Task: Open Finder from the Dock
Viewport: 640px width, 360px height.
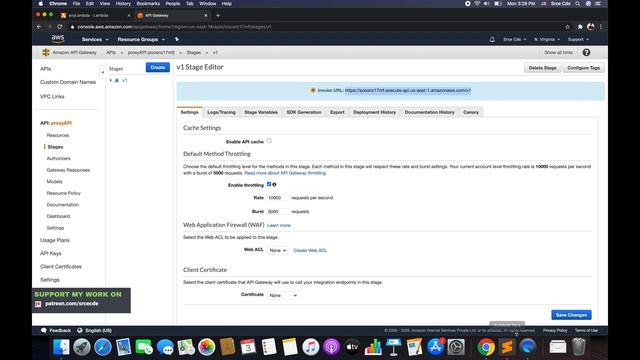Action: point(61,347)
